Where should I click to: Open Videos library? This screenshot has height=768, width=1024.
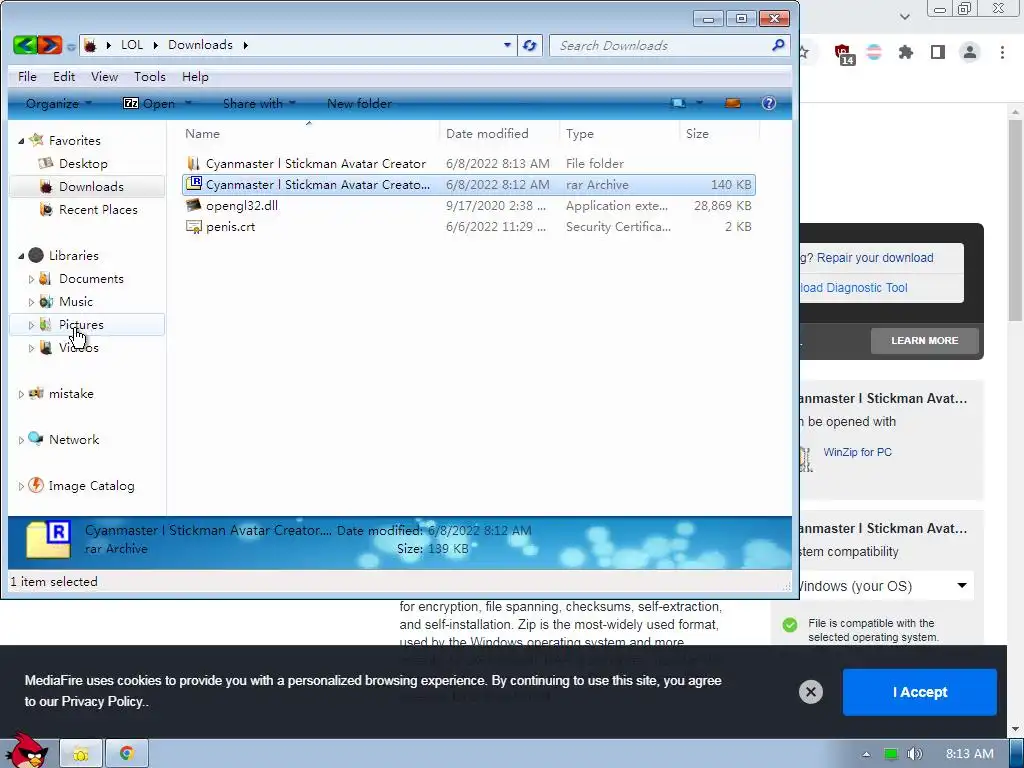(x=78, y=347)
